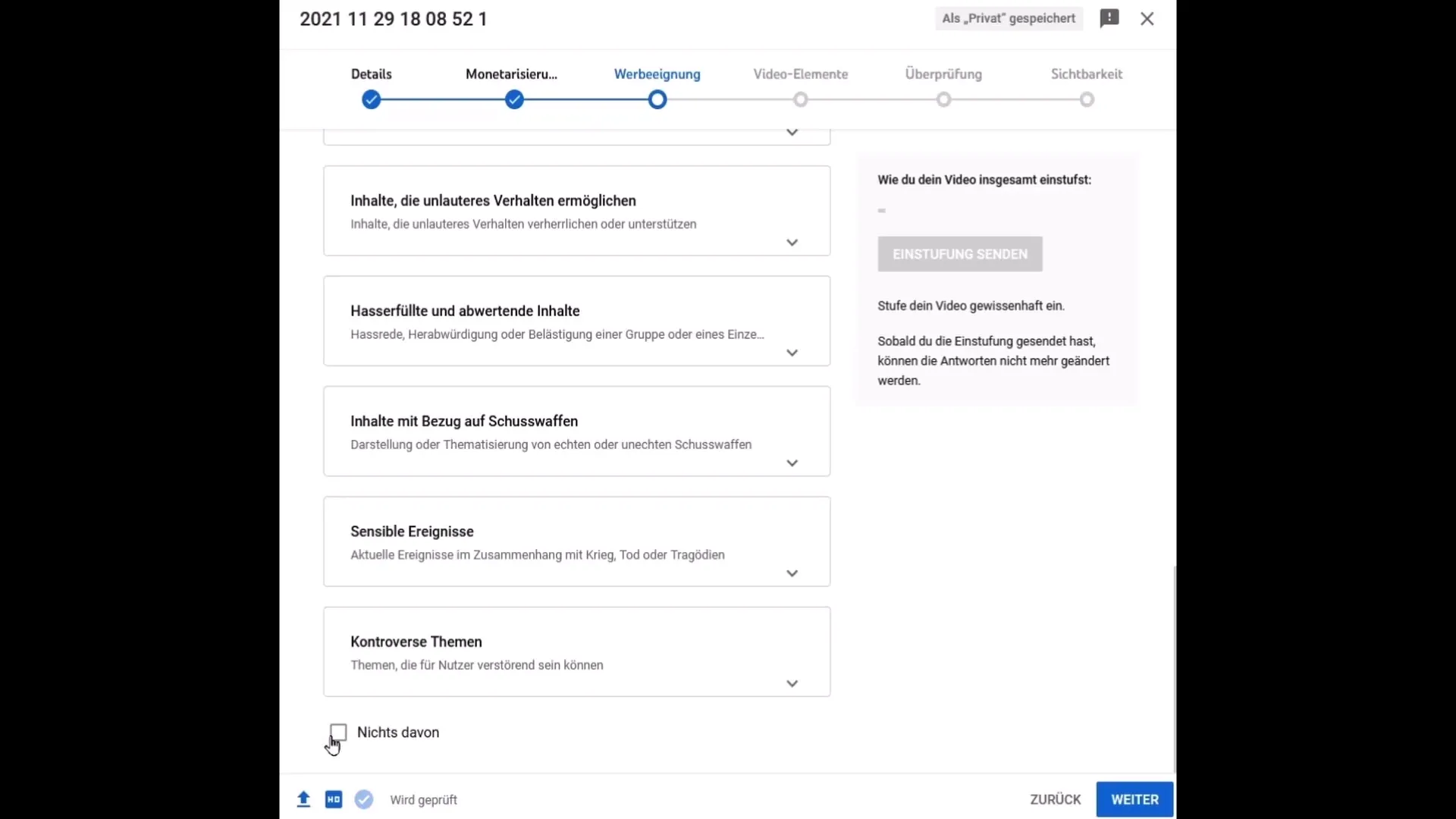Click the Video-Elemente step in progress bar
Viewport: 1456px width, 819px height.
pyautogui.click(x=800, y=99)
